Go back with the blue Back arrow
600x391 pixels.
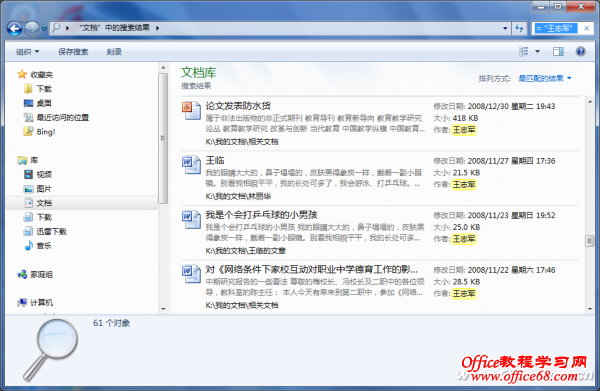15,29
